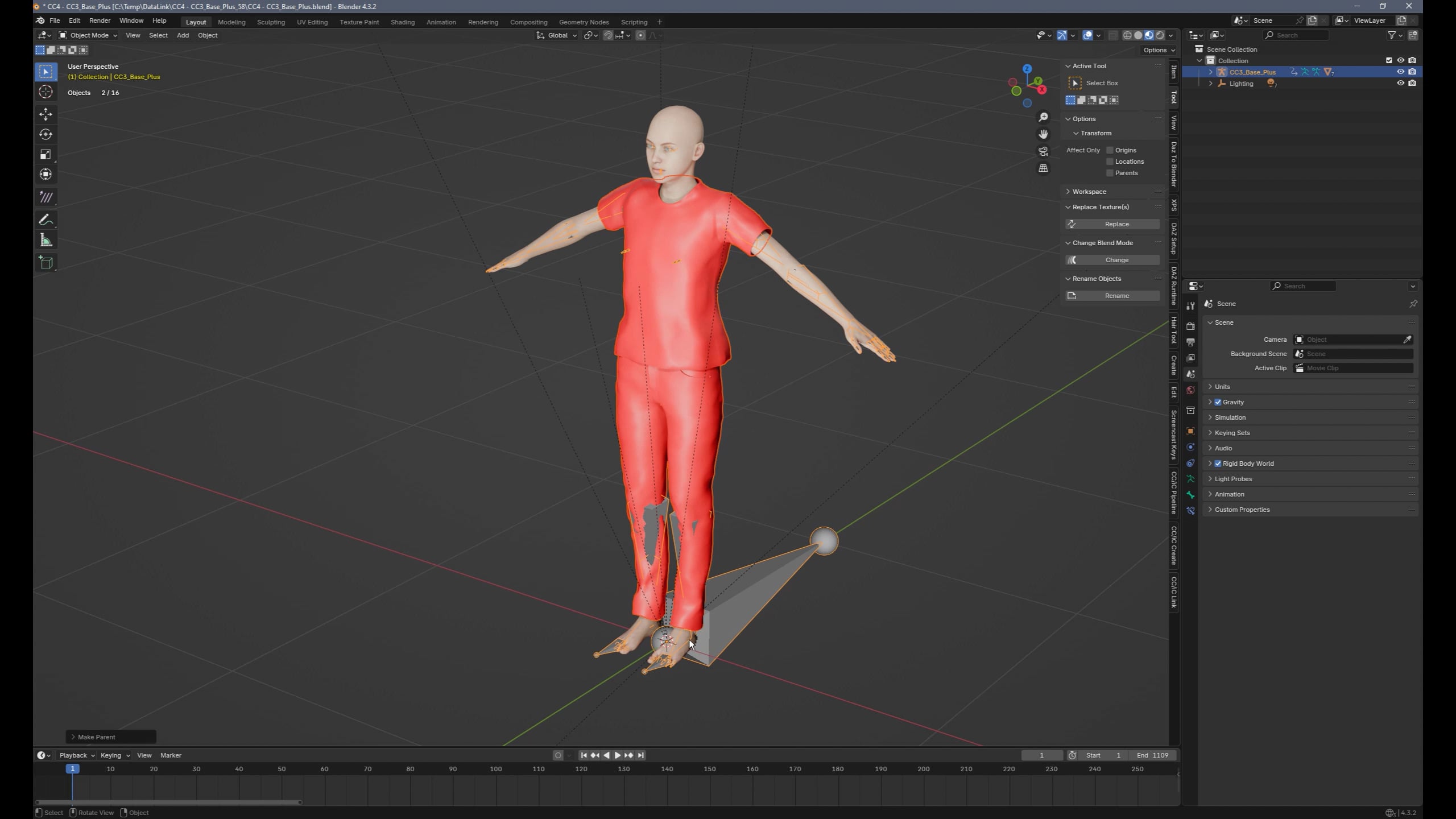Screen dimensions: 1456x819
Task: Toggle camera view in viewport
Action: pos(1043,151)
